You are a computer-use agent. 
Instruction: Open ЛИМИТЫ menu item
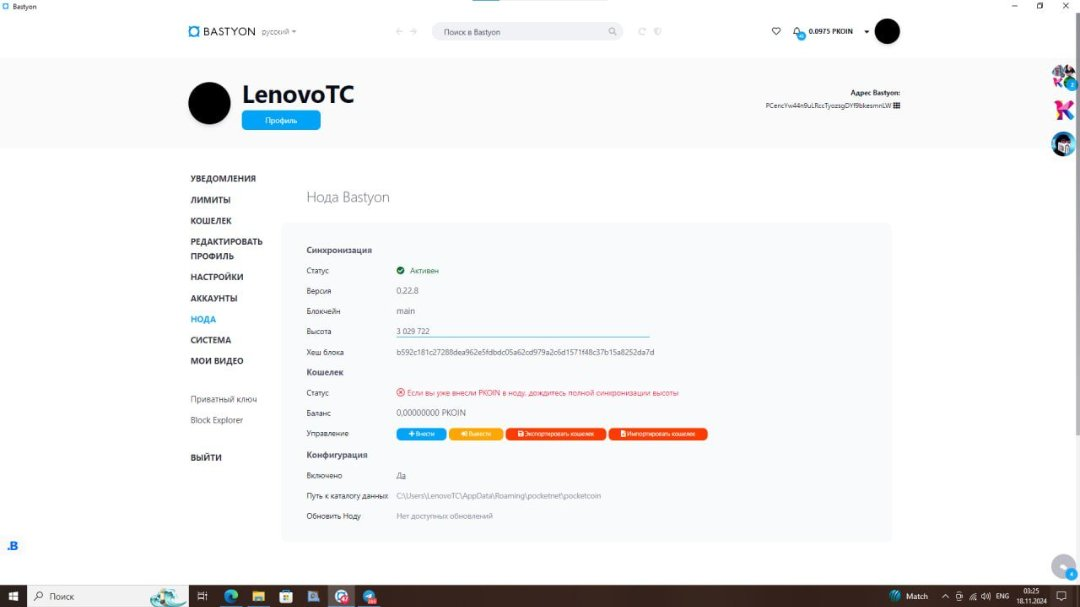click(211, 200)
